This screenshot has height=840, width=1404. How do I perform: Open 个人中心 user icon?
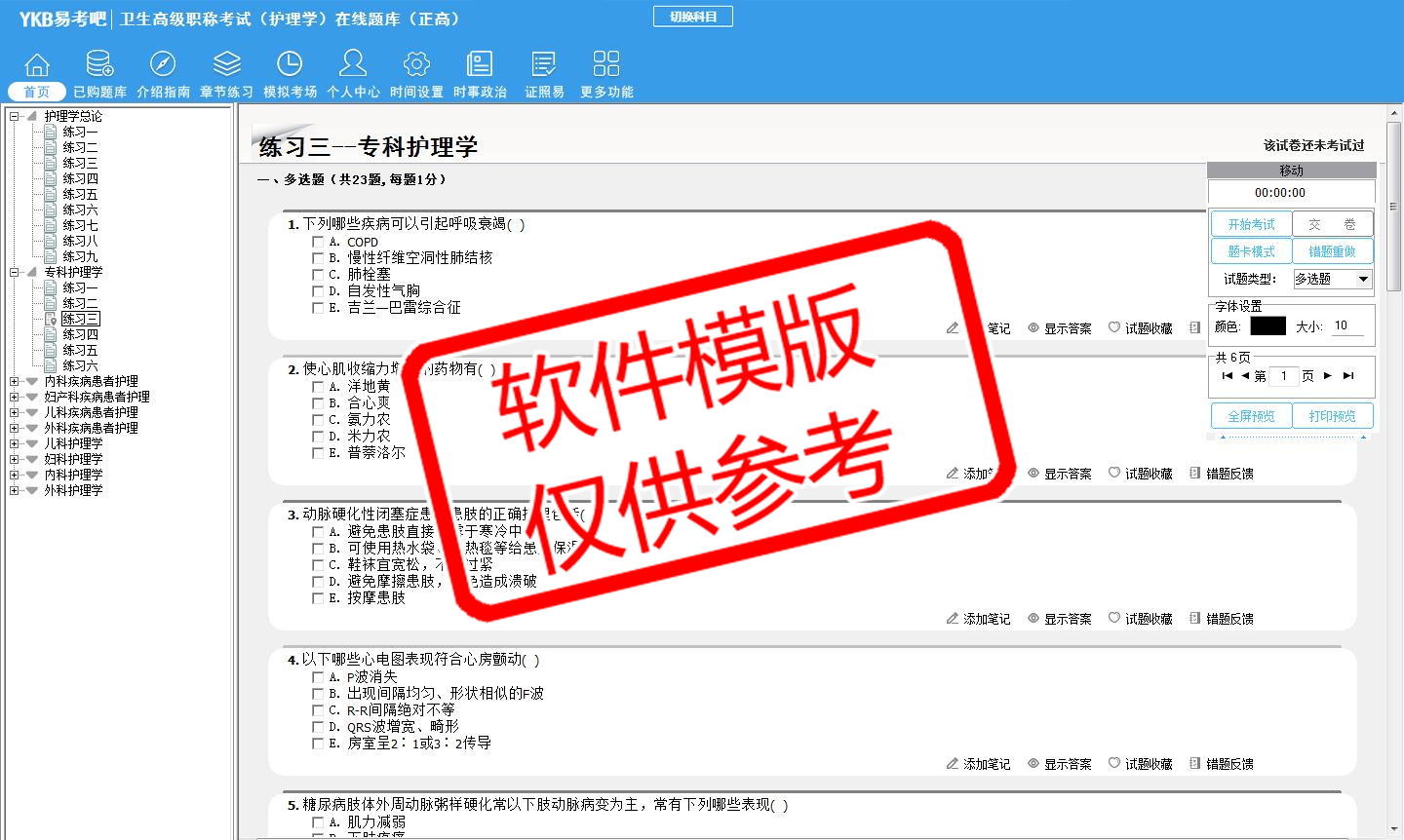click(x=353, y=64)
